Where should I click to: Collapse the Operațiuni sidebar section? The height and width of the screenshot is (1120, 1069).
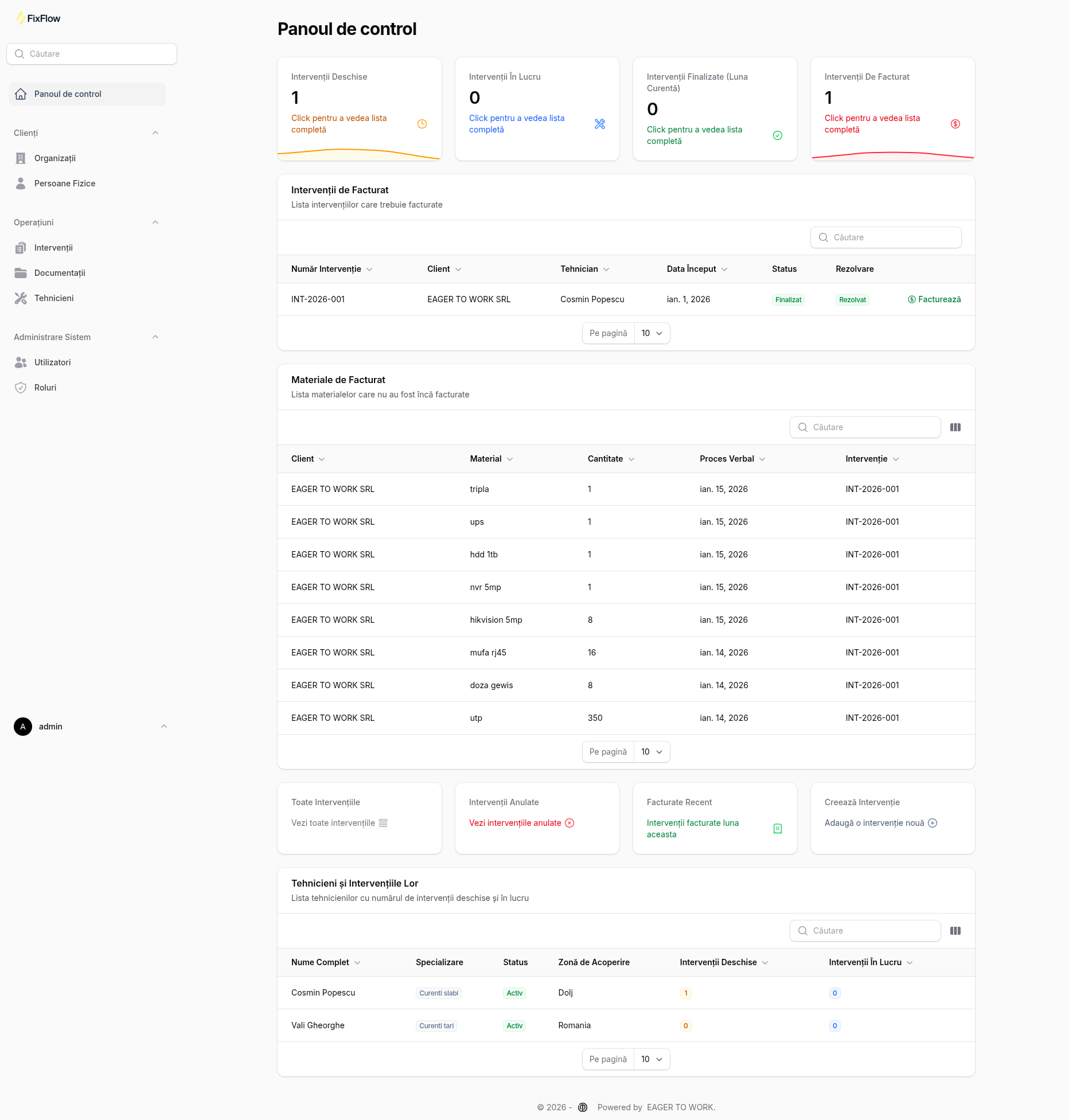point(155,223)
